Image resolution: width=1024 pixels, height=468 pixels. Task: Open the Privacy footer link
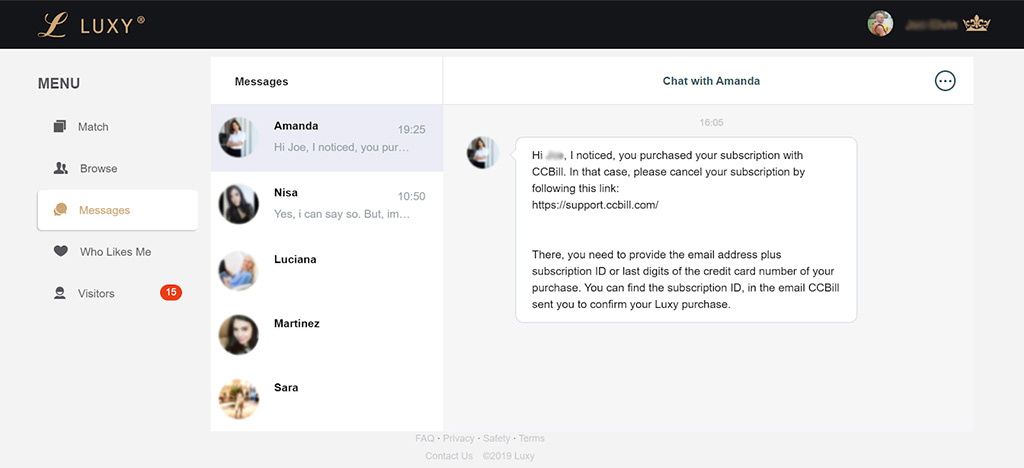[458, 438]
